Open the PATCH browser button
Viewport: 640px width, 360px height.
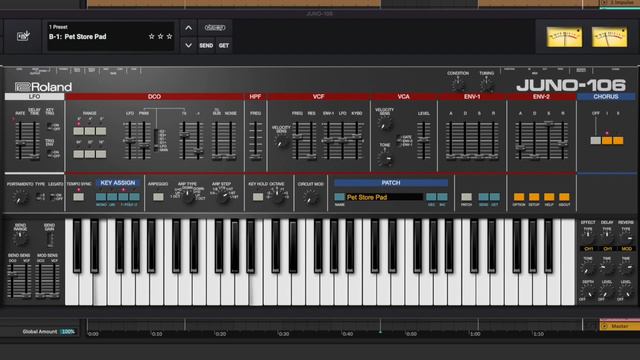tap(466, 197)
